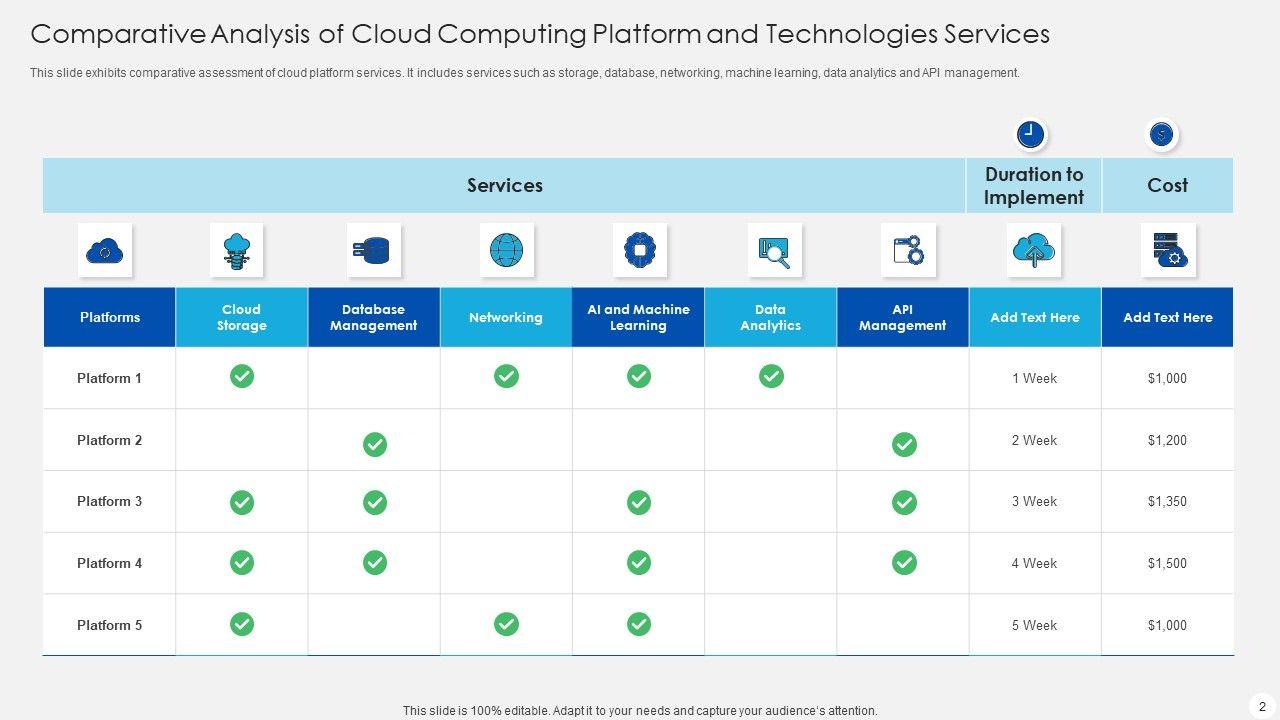The image size is (1280, 720).
Task: Click "Add Text Here" under Cost
Action: [1167, 317]
